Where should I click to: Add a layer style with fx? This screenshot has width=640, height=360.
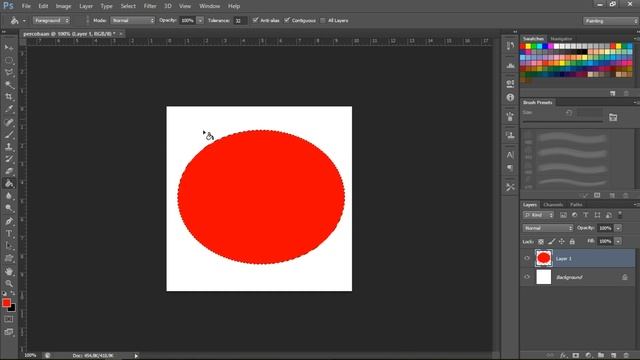pyautogui.click(x=563, y=356)
